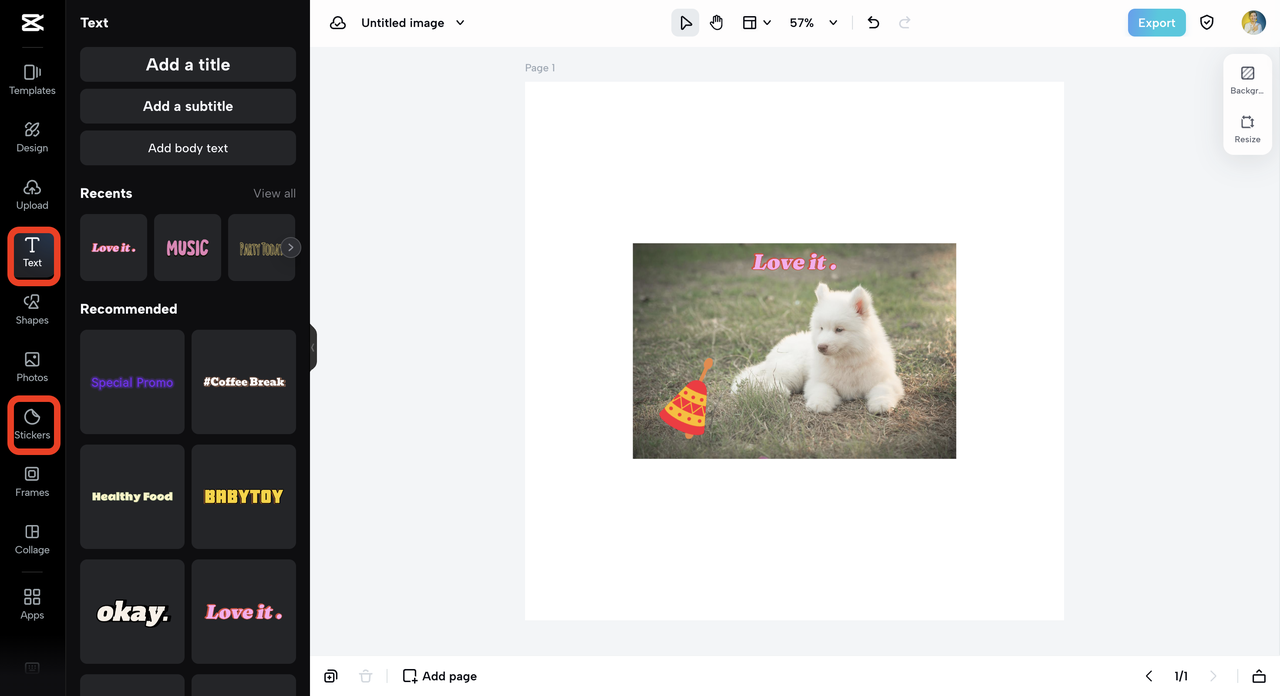Open the Resize tool
This screenshot has height=696, width=1280.
tap(1247, 130)
